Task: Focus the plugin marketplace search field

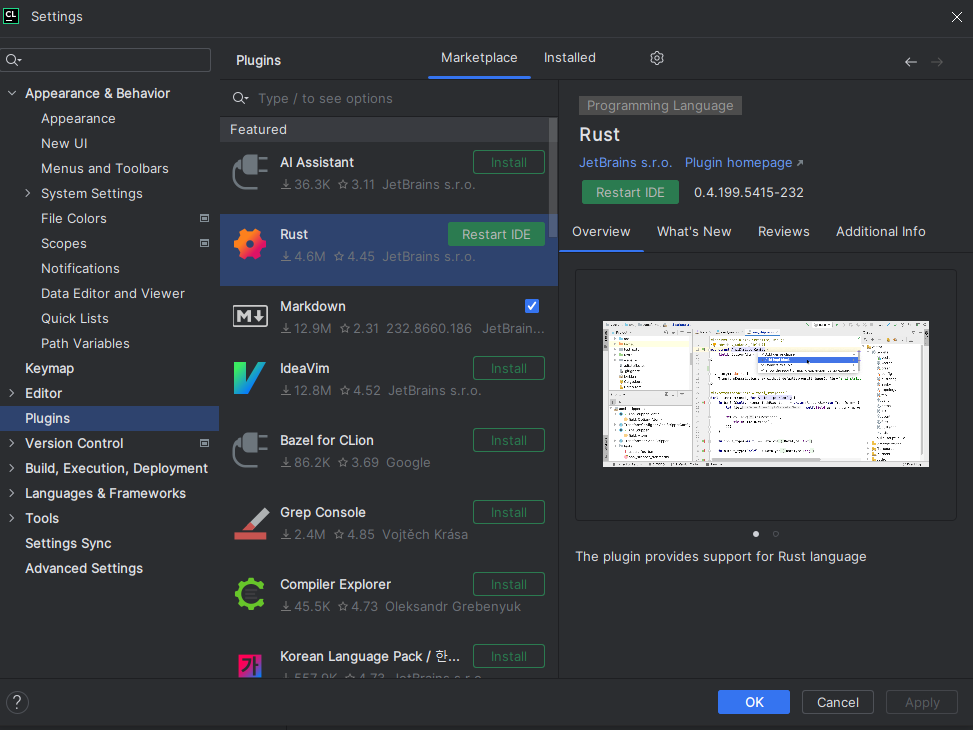Action: pyautogui.click(x=388, y=98)
